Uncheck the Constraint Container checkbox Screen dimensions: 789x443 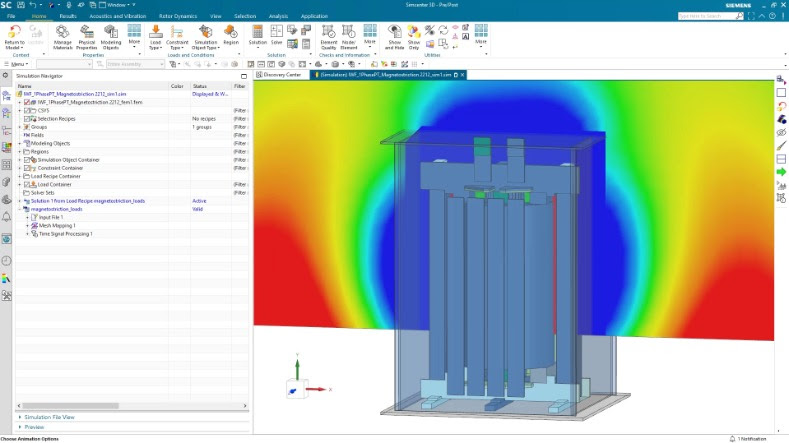tap(27, 168)
